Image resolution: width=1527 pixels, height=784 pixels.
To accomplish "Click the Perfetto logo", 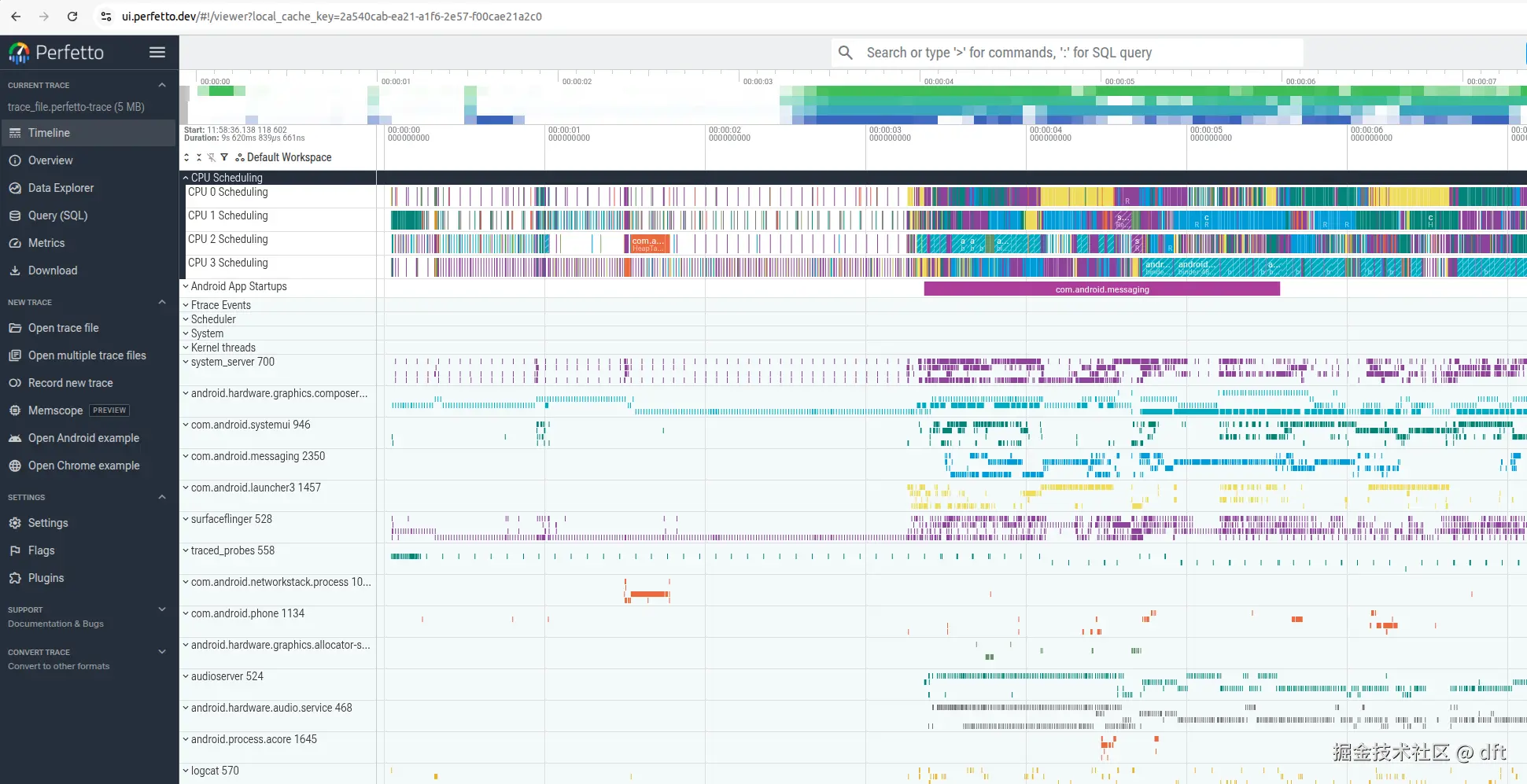I will pos(56,53).
